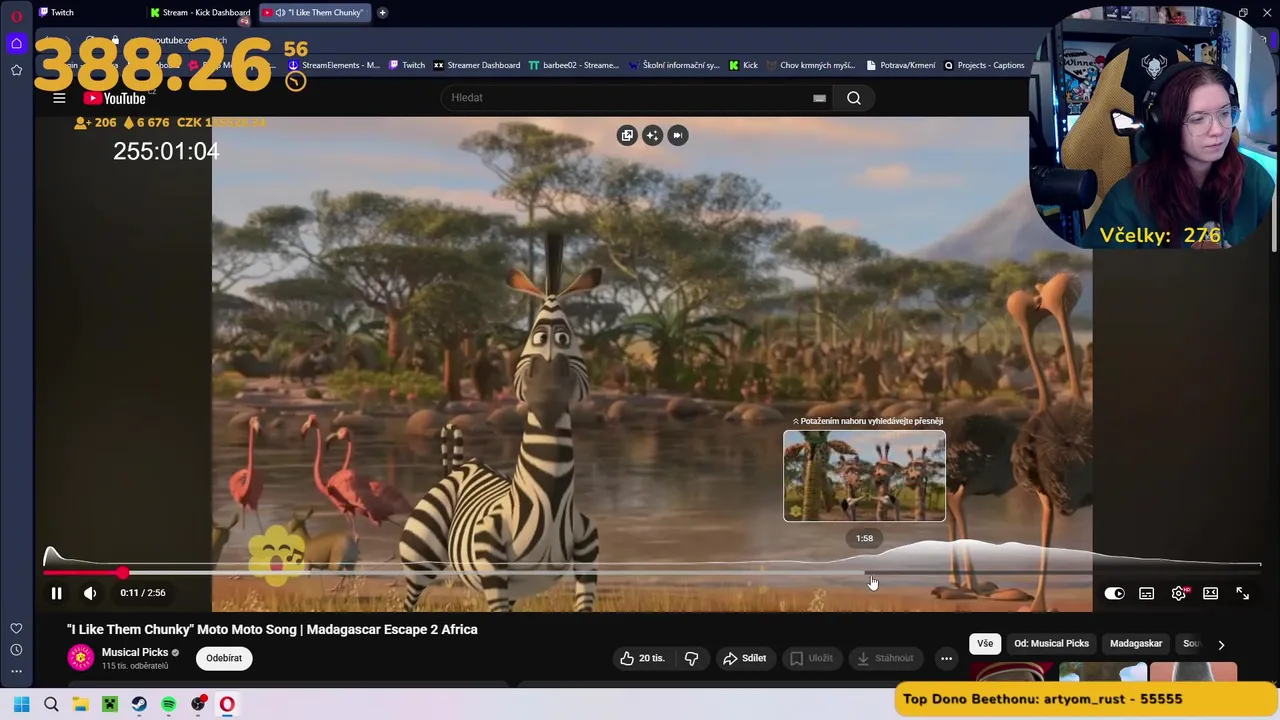Open Opera browser taskbar icon
Screen dimensions: 1280x720
point(227,704)
